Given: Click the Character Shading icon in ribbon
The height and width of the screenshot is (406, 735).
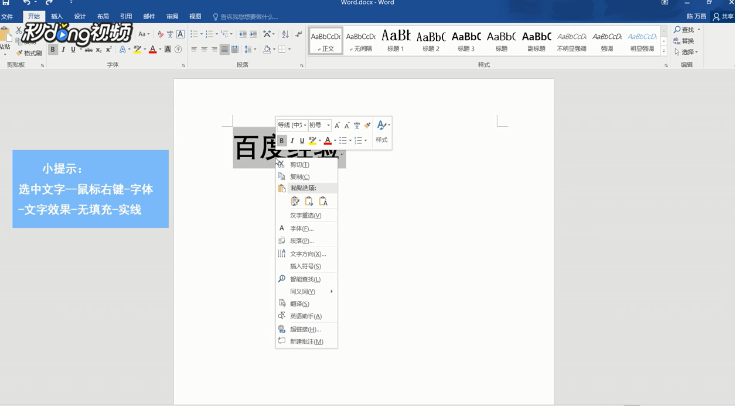Looking at the screenshot, I should (x=167, y=49).
